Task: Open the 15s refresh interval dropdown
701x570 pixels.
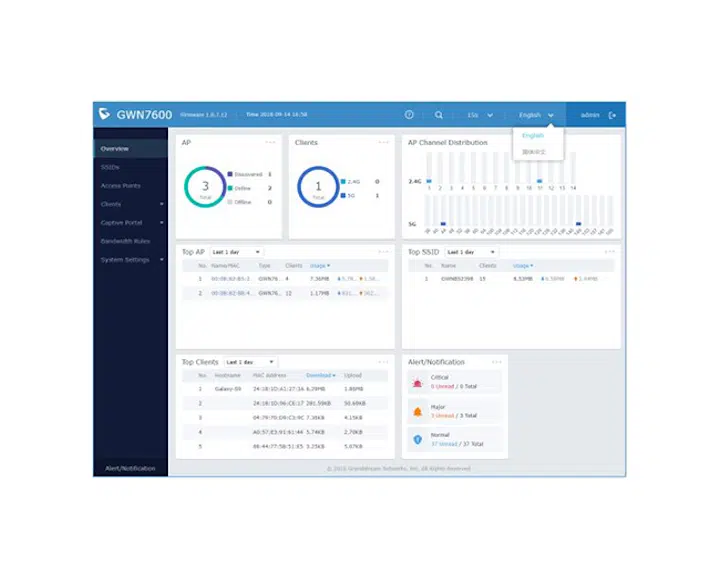Action: pyautogui.click(x=480, y=115)
